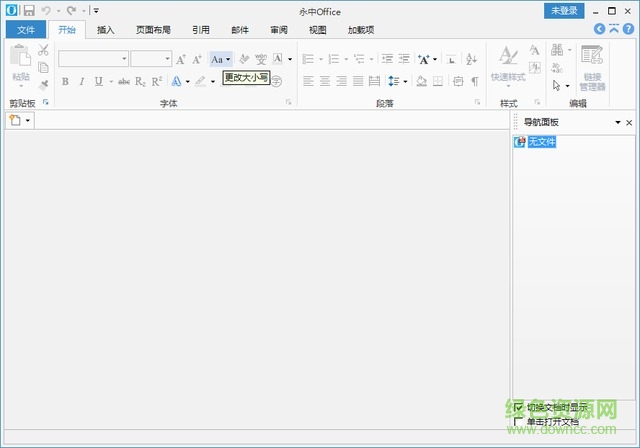Switch to the 插入 ribbon tab
Screen dimensions: 640x448
point(105,30)
